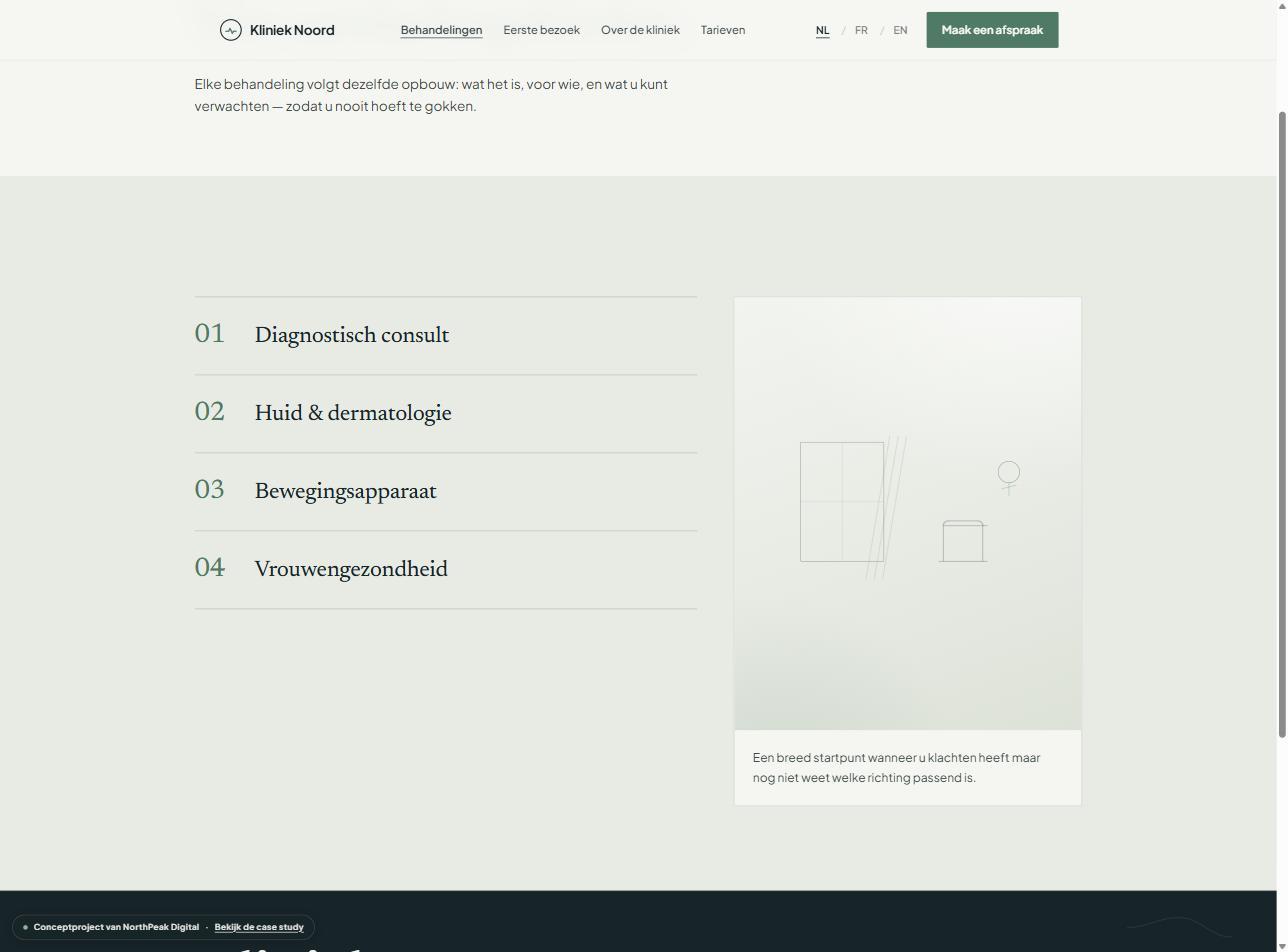Screen dimensions: 1288x952
Task: Open the Behandelingen menu item
Action: click(x=441, y=30)
